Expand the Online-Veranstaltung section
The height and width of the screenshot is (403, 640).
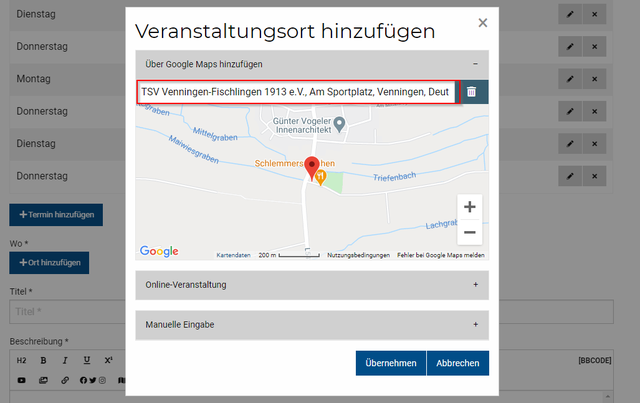312,285
